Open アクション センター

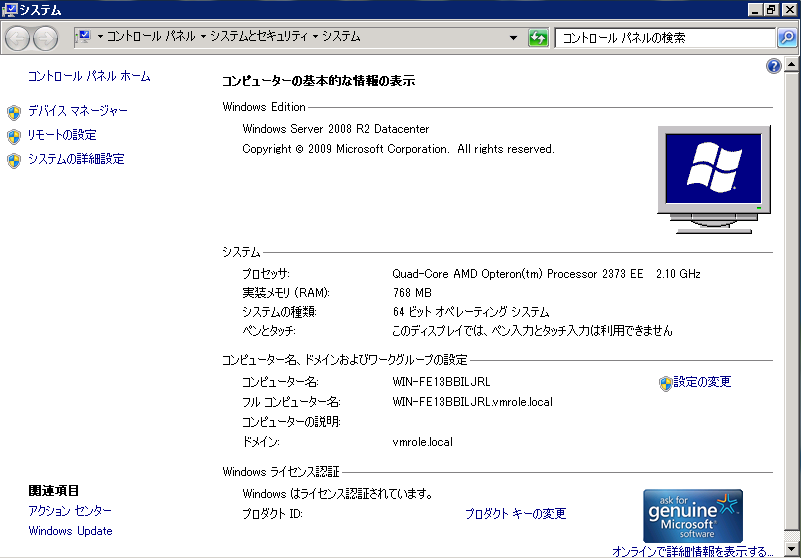(x=70, y=510)
